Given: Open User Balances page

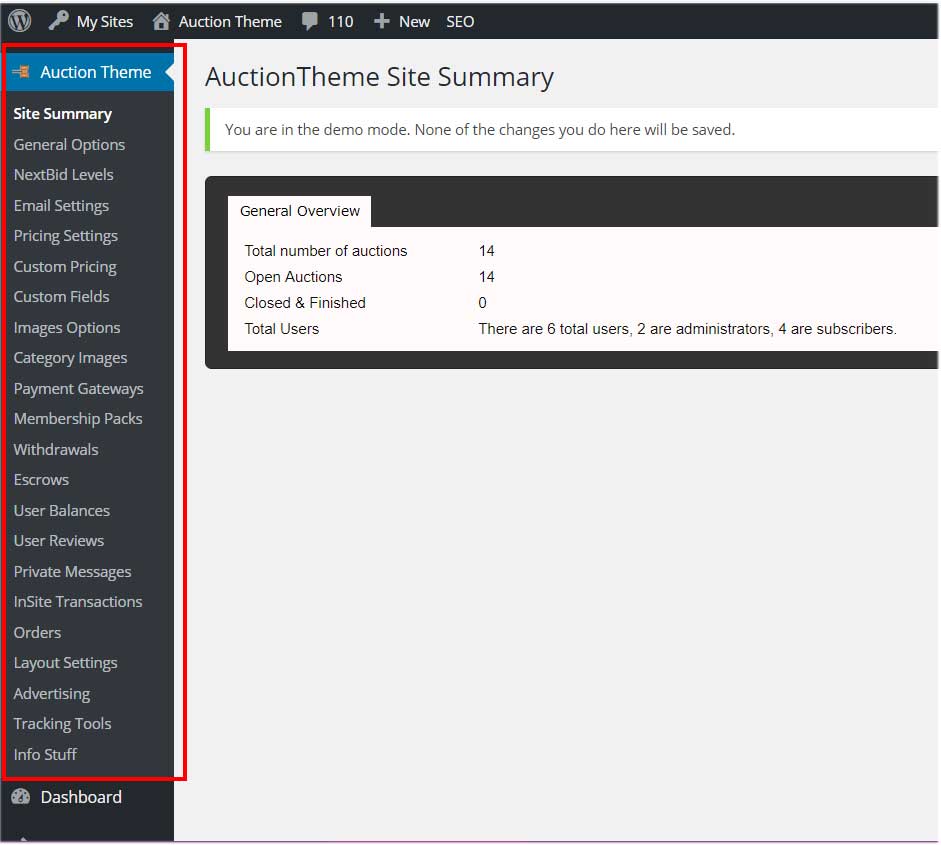Looking at the screenshot, I should tap(62, 511).
